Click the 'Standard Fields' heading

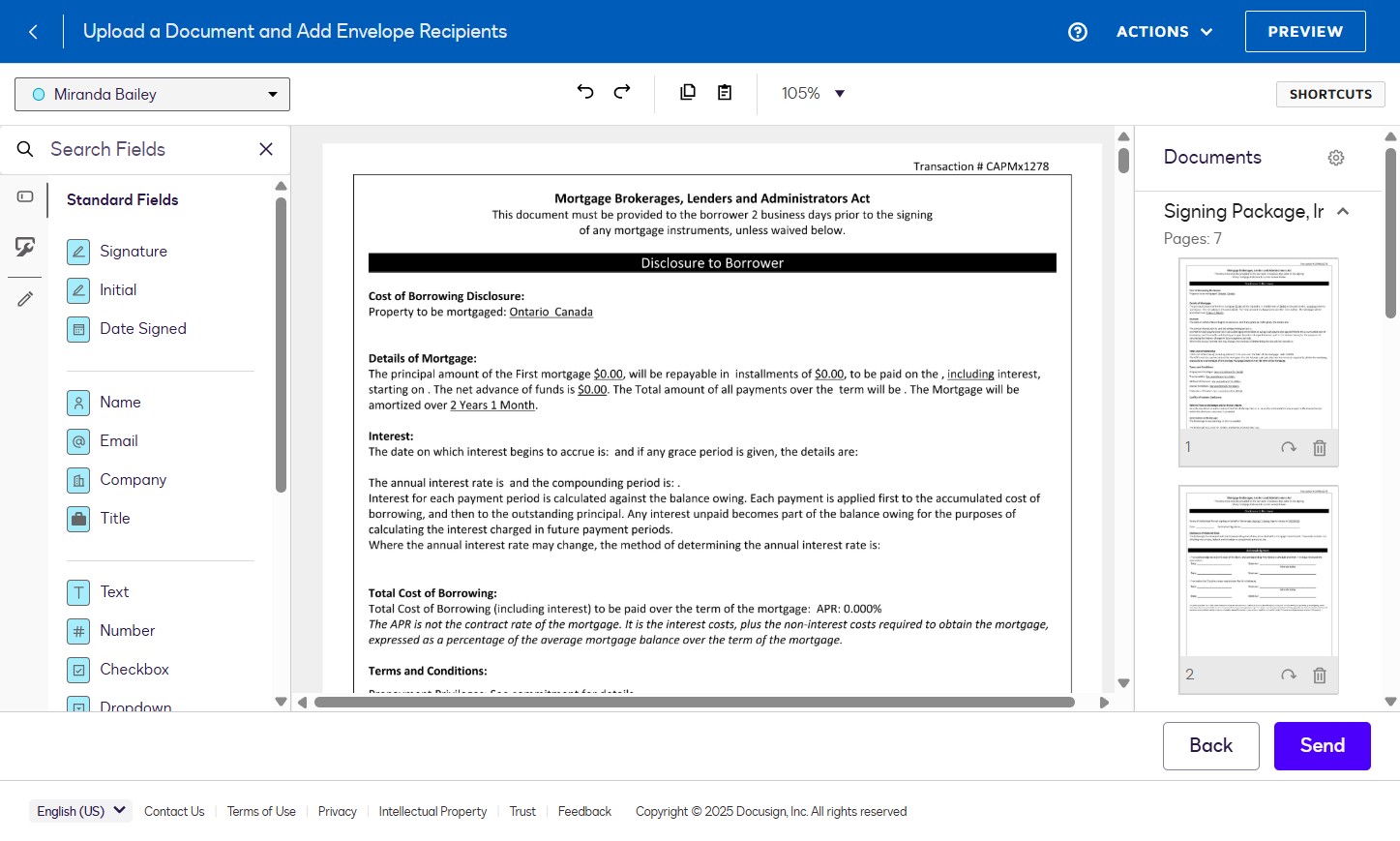123,200
